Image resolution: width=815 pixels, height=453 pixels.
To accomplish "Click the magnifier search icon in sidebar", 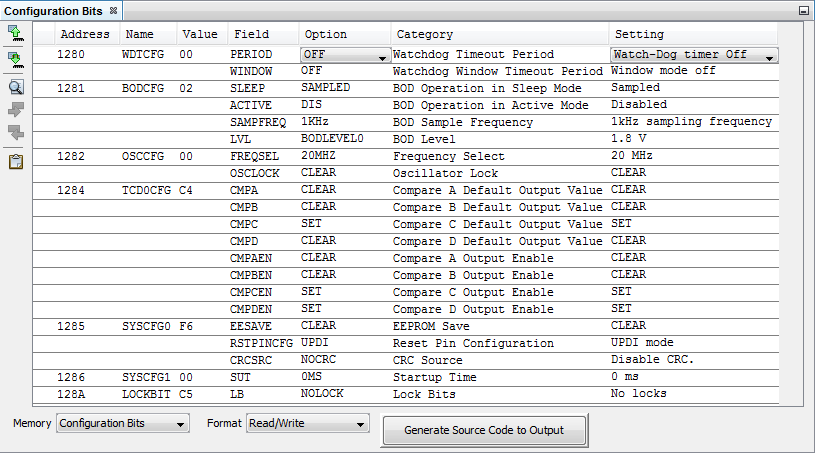I will point(15,86).
